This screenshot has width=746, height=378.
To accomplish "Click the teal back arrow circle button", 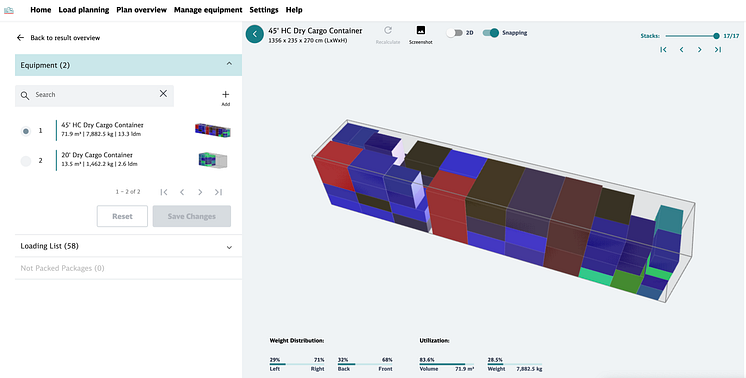I will point(255,34).
